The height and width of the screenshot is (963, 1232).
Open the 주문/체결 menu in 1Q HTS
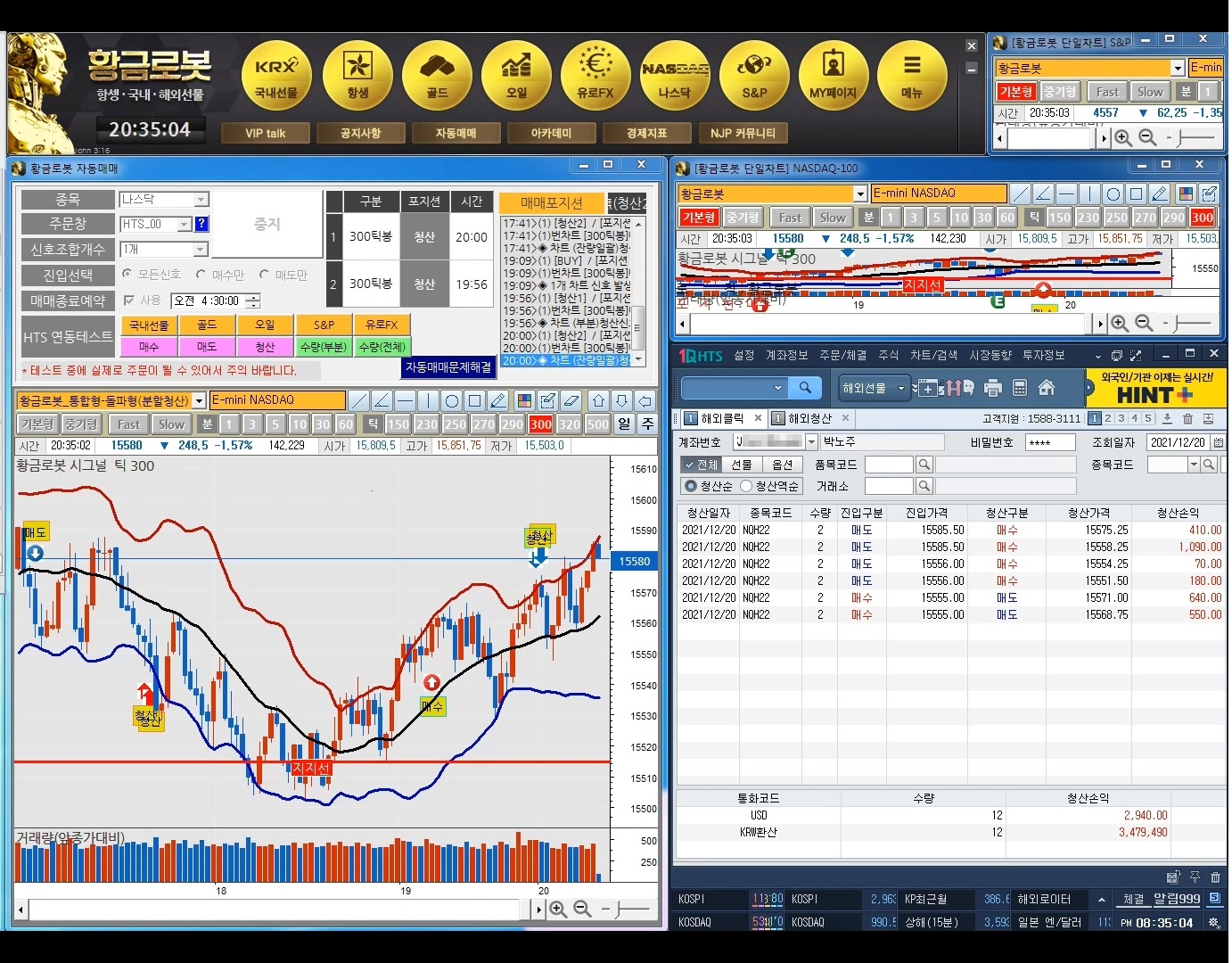(x=844, y=355)
